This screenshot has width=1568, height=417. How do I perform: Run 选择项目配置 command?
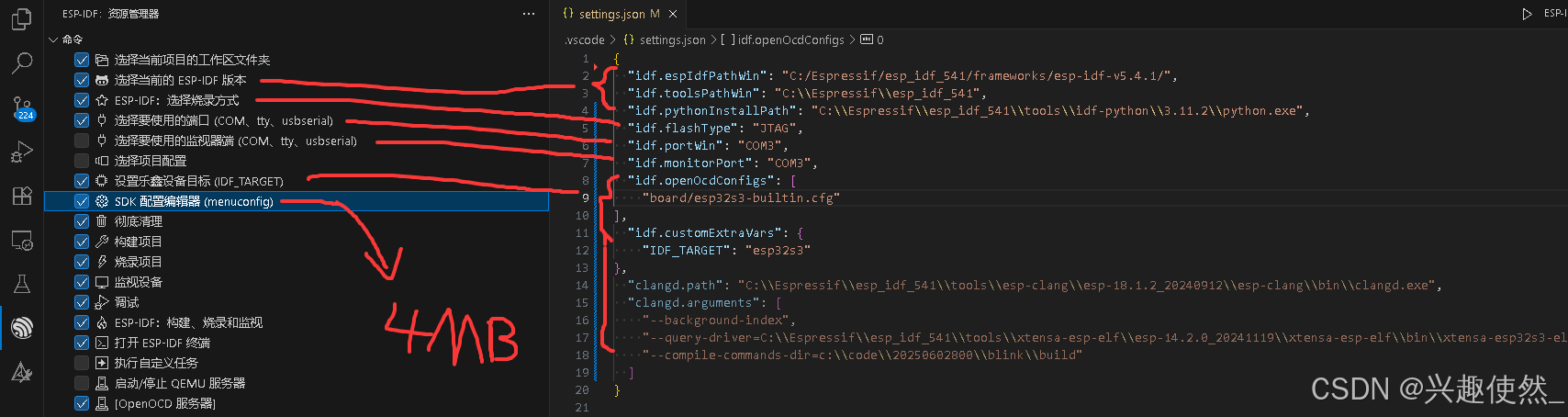tap(151, 161)
